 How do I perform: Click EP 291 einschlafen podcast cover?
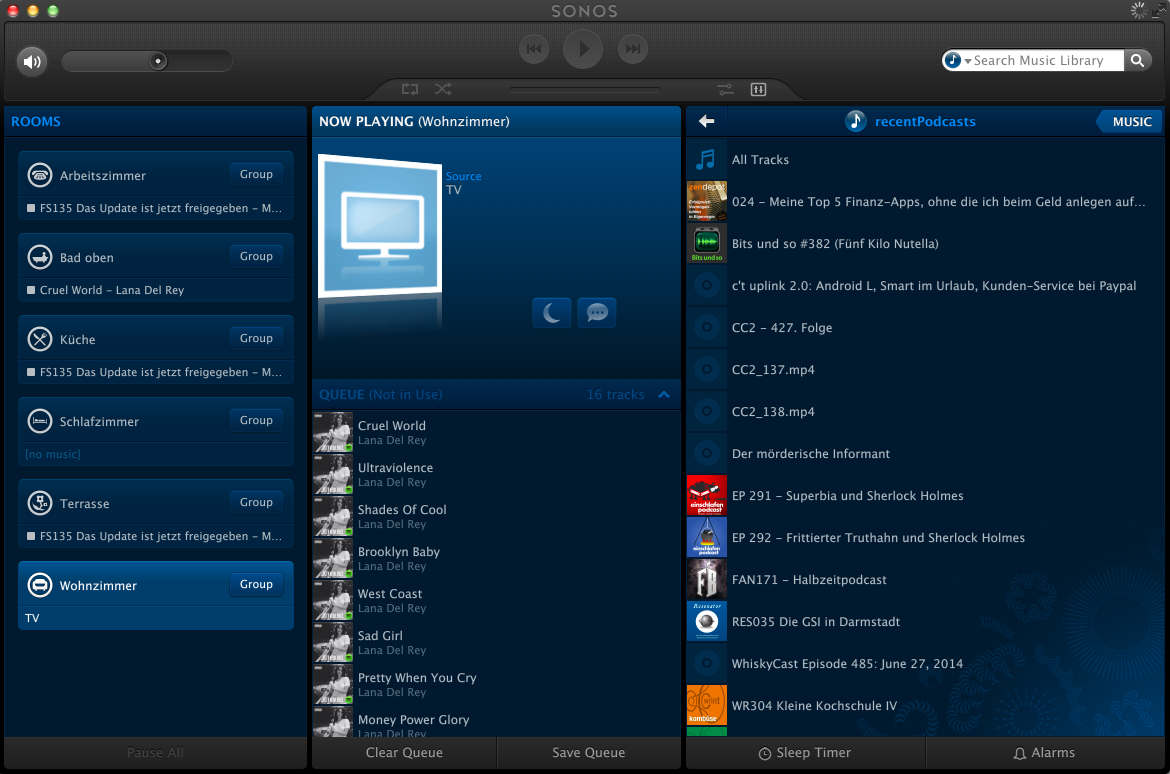click(x=706, y=495)
